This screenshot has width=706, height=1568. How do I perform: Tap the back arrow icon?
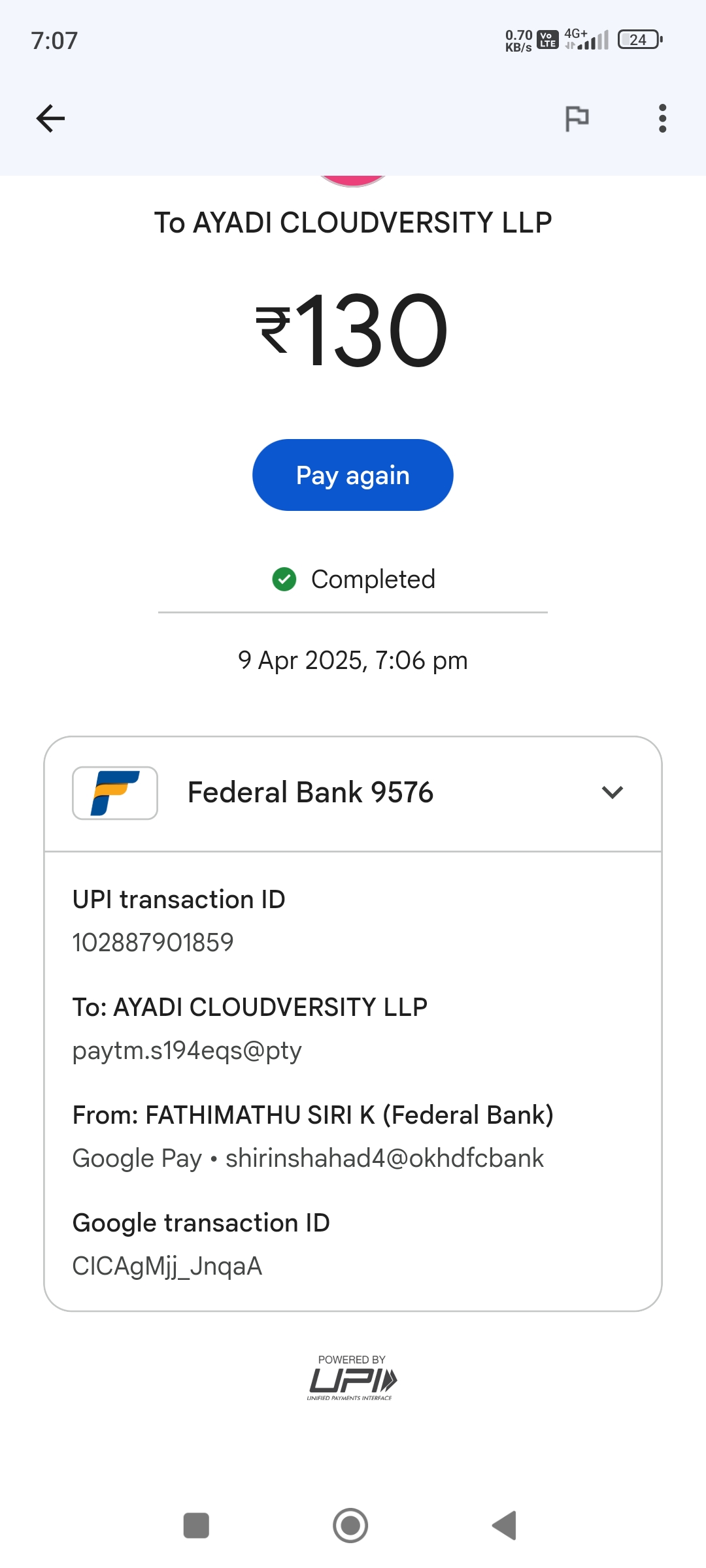click(x=50, y=118)
